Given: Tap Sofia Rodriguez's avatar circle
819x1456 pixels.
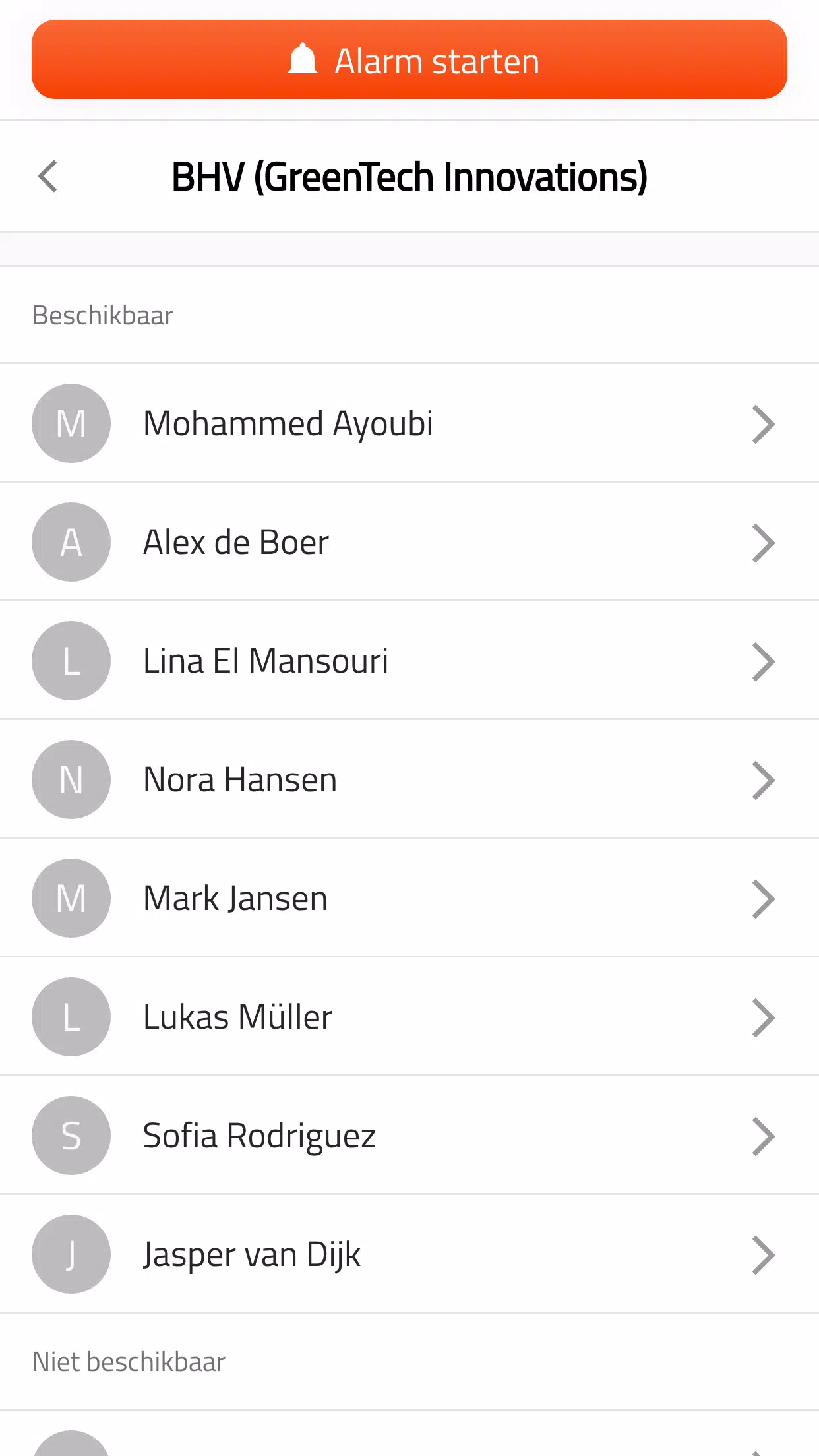Looking at the screenshot, I should click(x=71, y=1136).
